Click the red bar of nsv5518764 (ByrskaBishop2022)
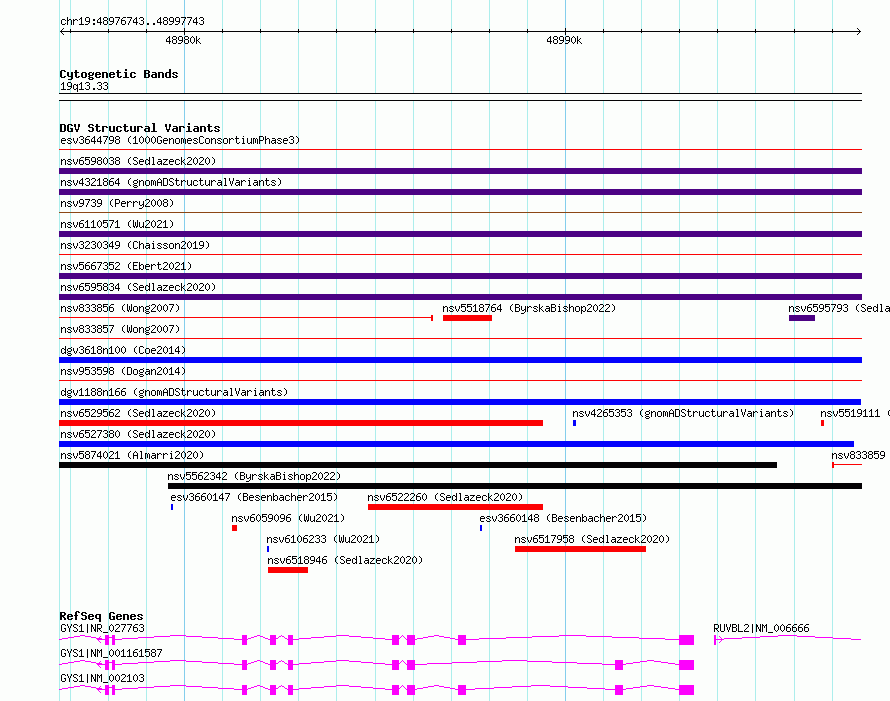890x701 pixels. coord(467,318)
